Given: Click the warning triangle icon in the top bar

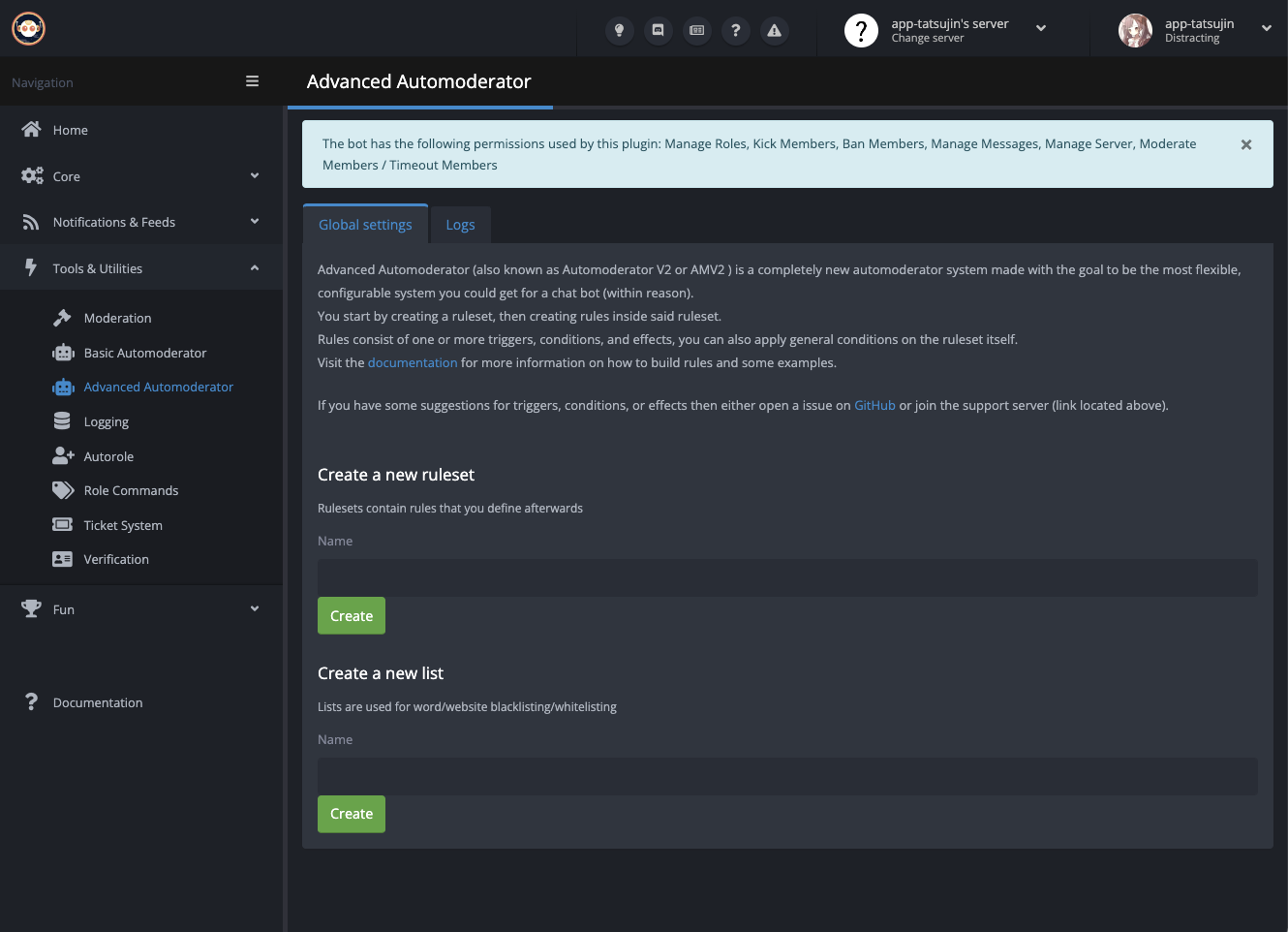Looking at the screenshot, I should click(774, 30).
